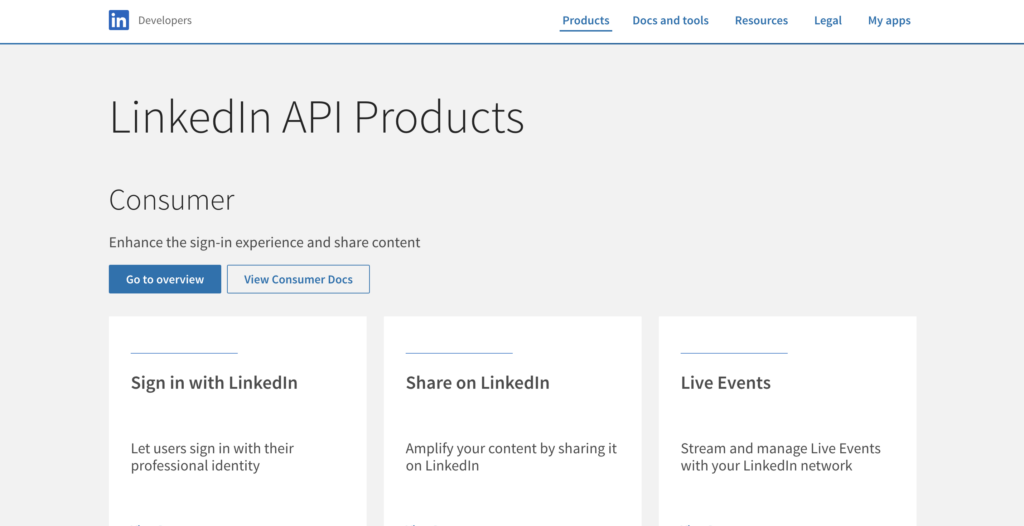
Task: Click 'Let users sign in with their professional identity'
Action: click(212, 457)
